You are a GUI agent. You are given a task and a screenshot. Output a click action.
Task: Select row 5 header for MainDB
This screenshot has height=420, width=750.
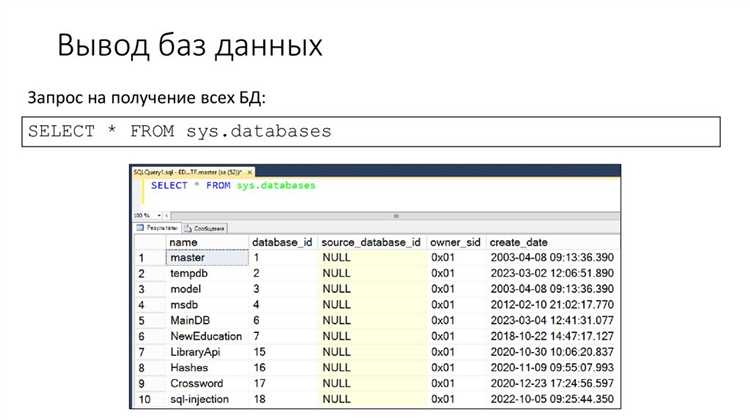point(143,320)
